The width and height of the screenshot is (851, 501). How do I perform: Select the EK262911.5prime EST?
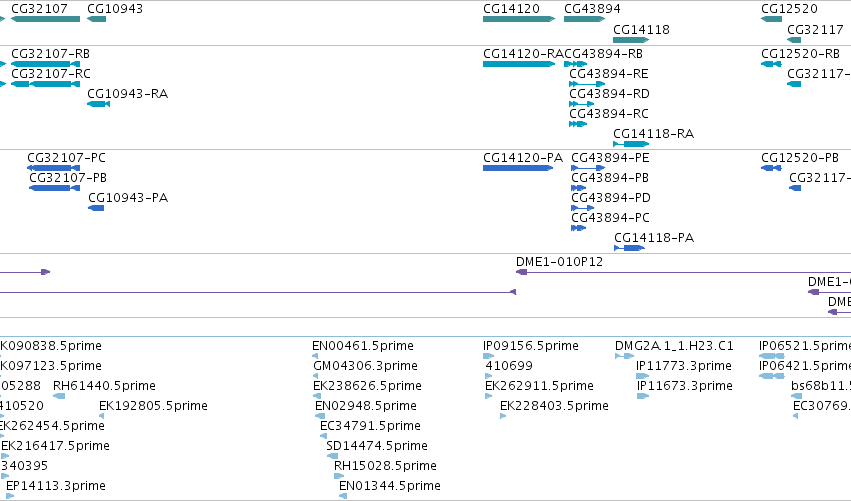488,396
